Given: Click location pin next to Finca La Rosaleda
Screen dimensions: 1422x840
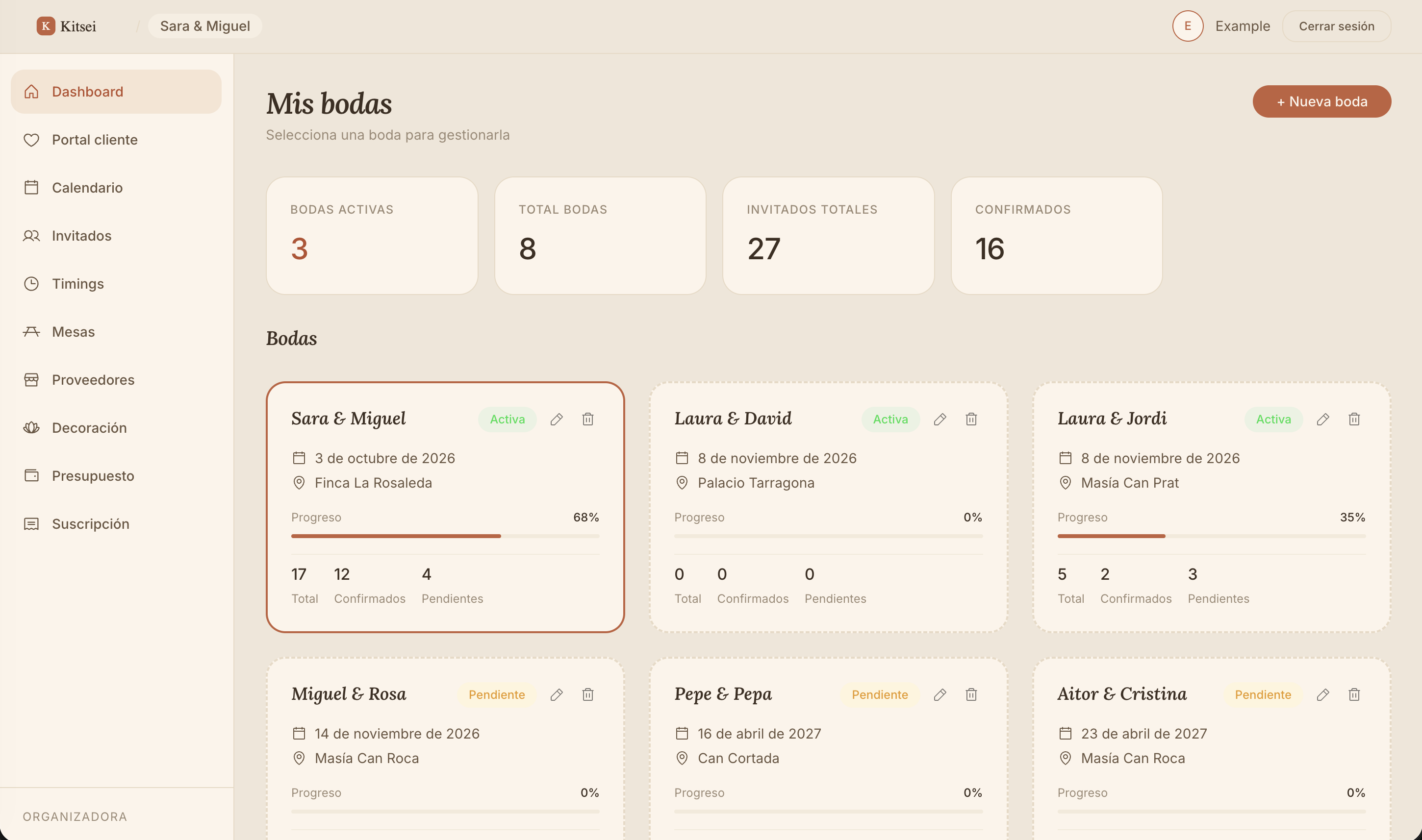Looking at the screenshot, I should coord(299,483).
